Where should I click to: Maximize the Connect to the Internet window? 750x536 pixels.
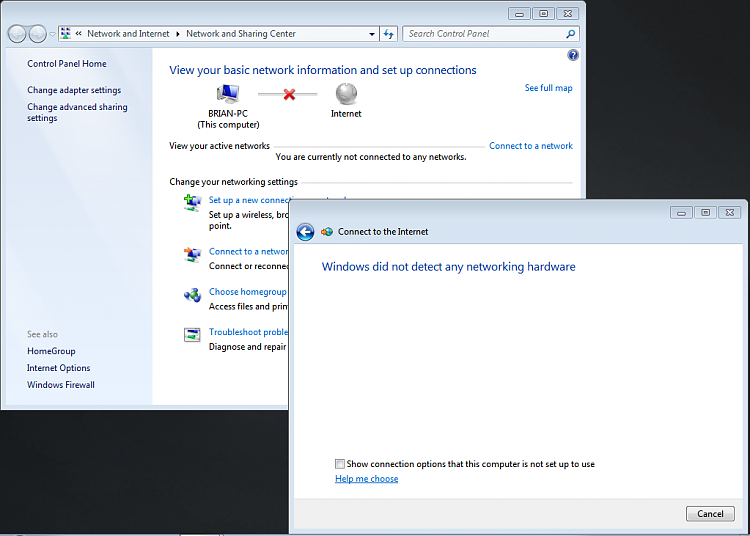(x=705, y=213)
